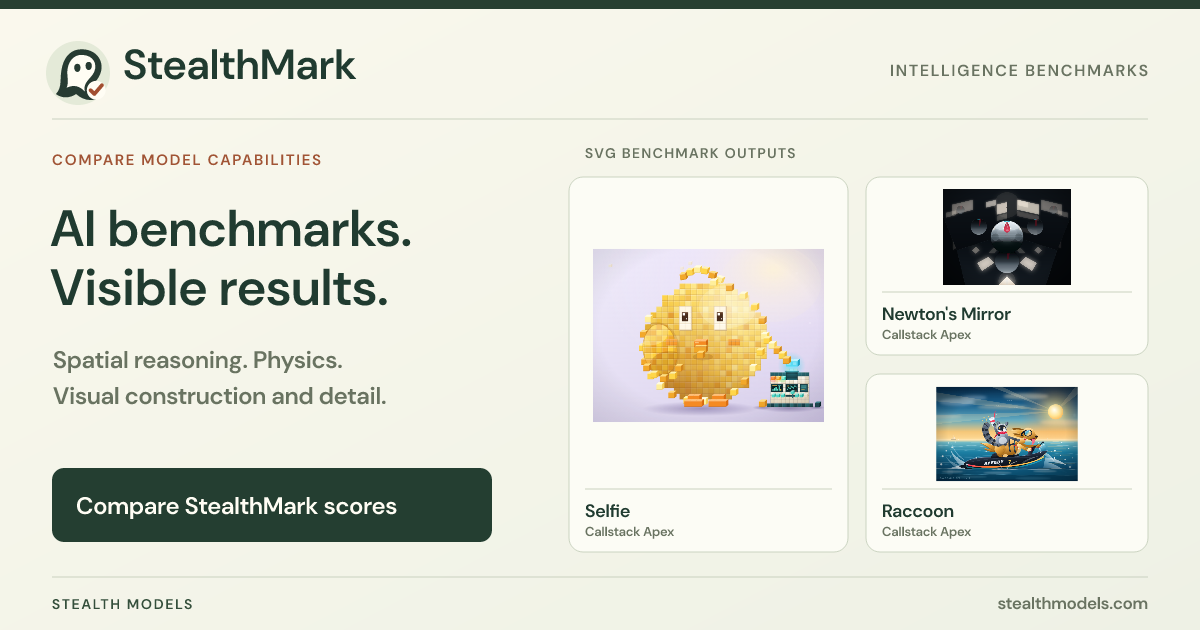This screenshot has height=630, width=1200.
Task: Click Callstack Apex under Selfie
Action: (629, 532)
